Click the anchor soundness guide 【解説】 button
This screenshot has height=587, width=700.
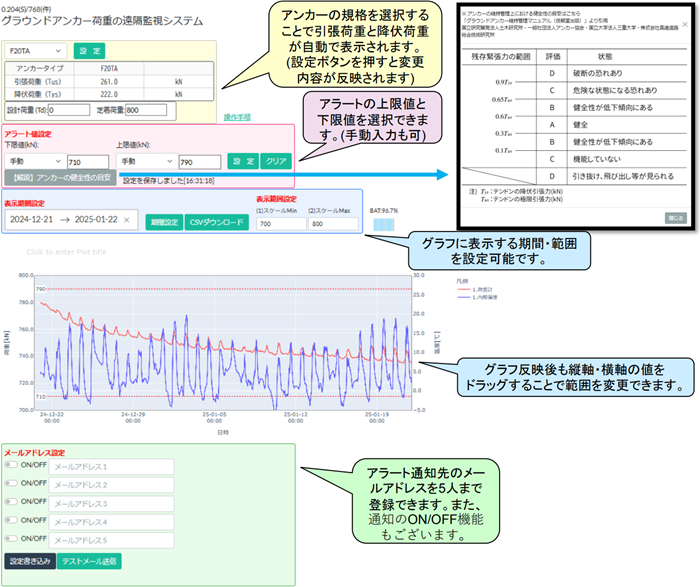[x=60, y=178]
